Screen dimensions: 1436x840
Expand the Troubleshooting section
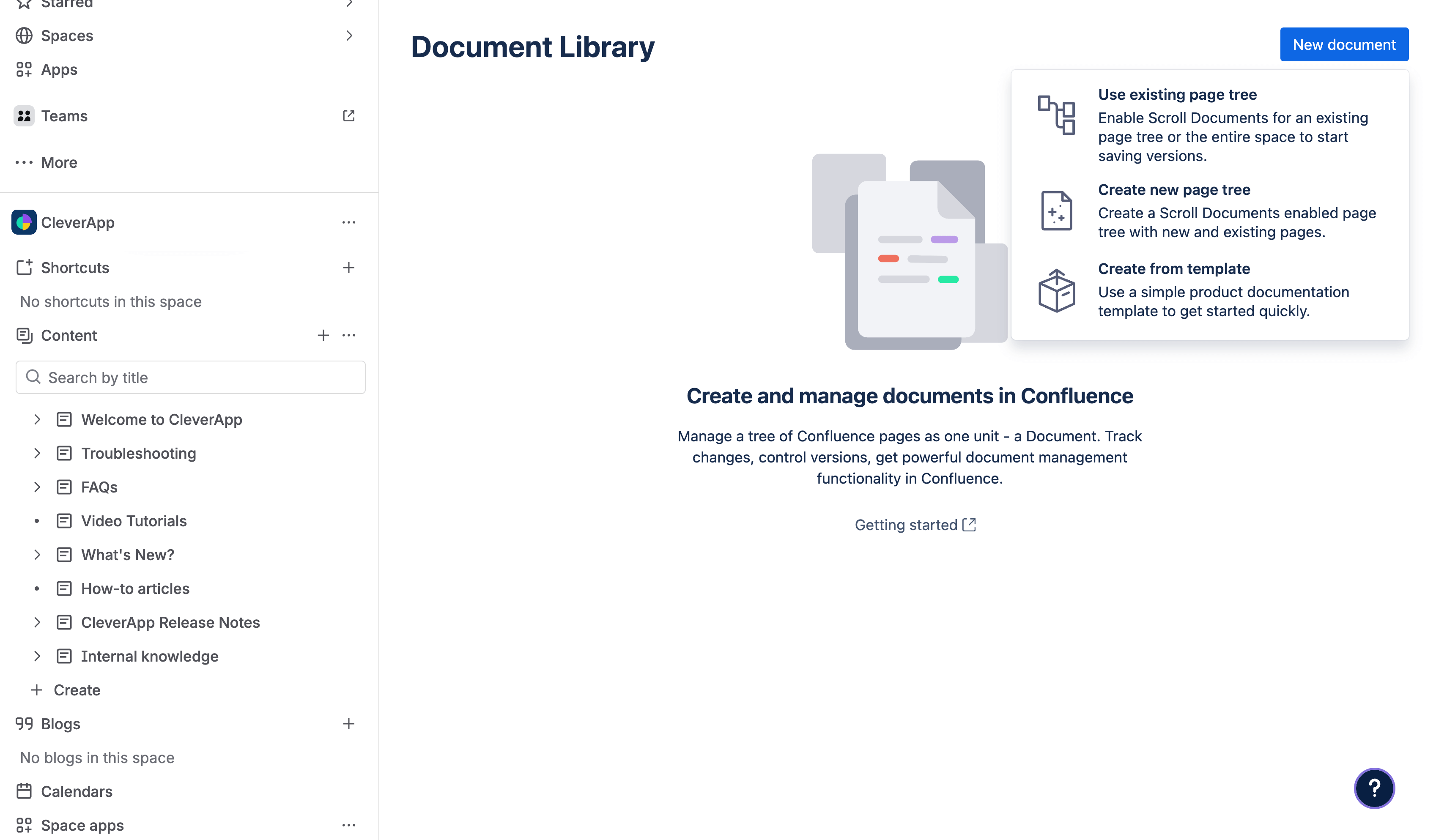37,453
